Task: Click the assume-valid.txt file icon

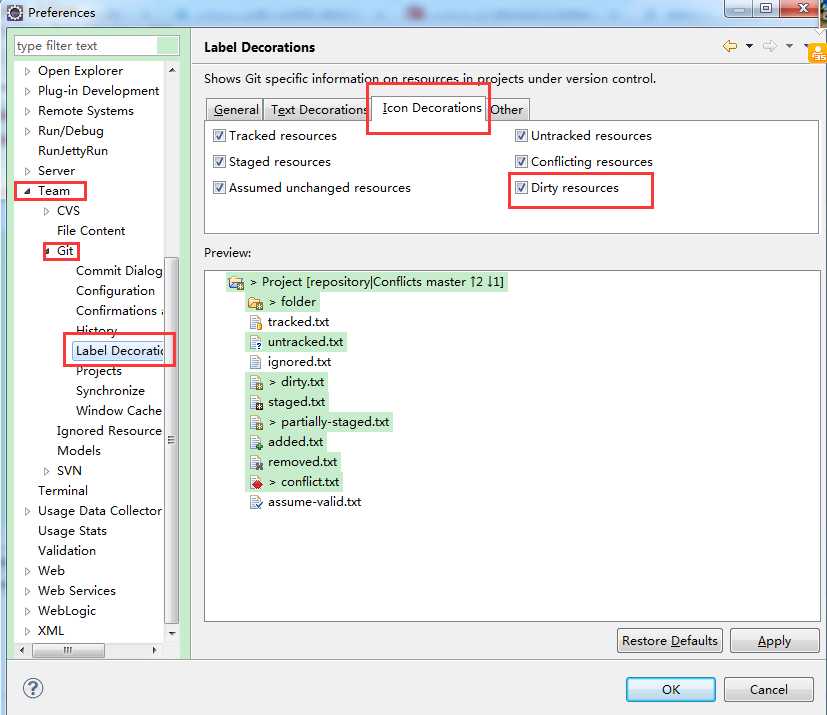Action: click(x=256, y=502)
